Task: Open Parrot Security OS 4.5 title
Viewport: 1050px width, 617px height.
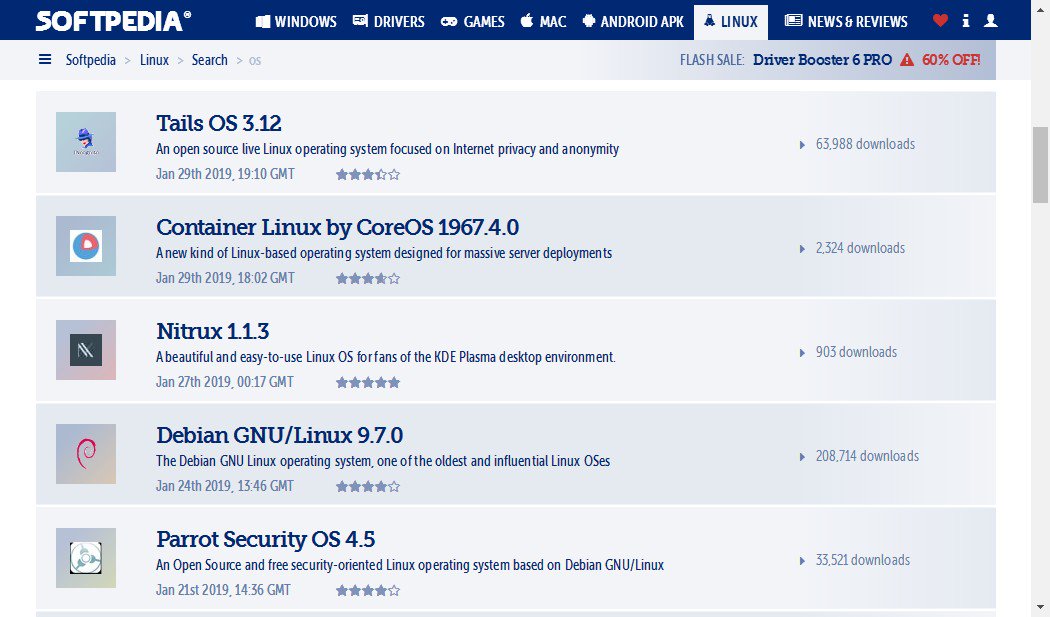Action: click(265, 539)
